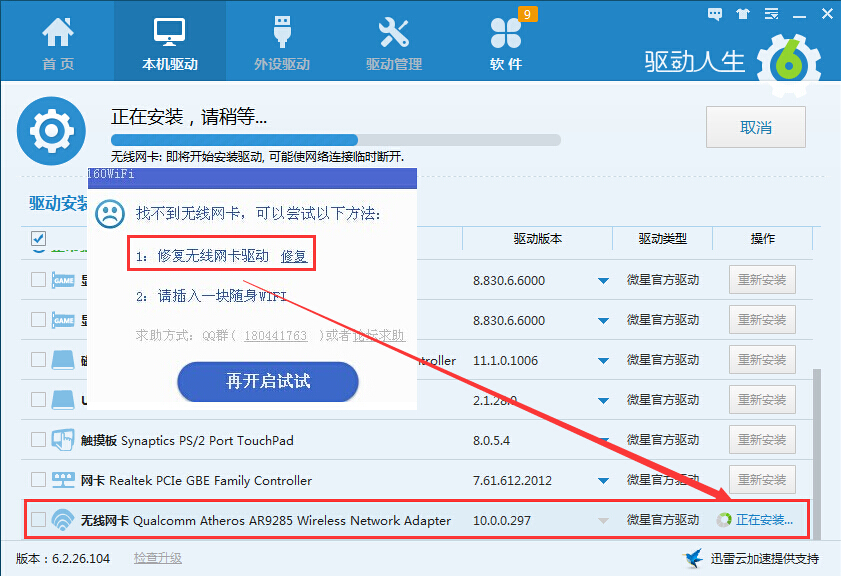Open the feedback chat bubble icon
841x576 pixels.
[x=715, y=14]
